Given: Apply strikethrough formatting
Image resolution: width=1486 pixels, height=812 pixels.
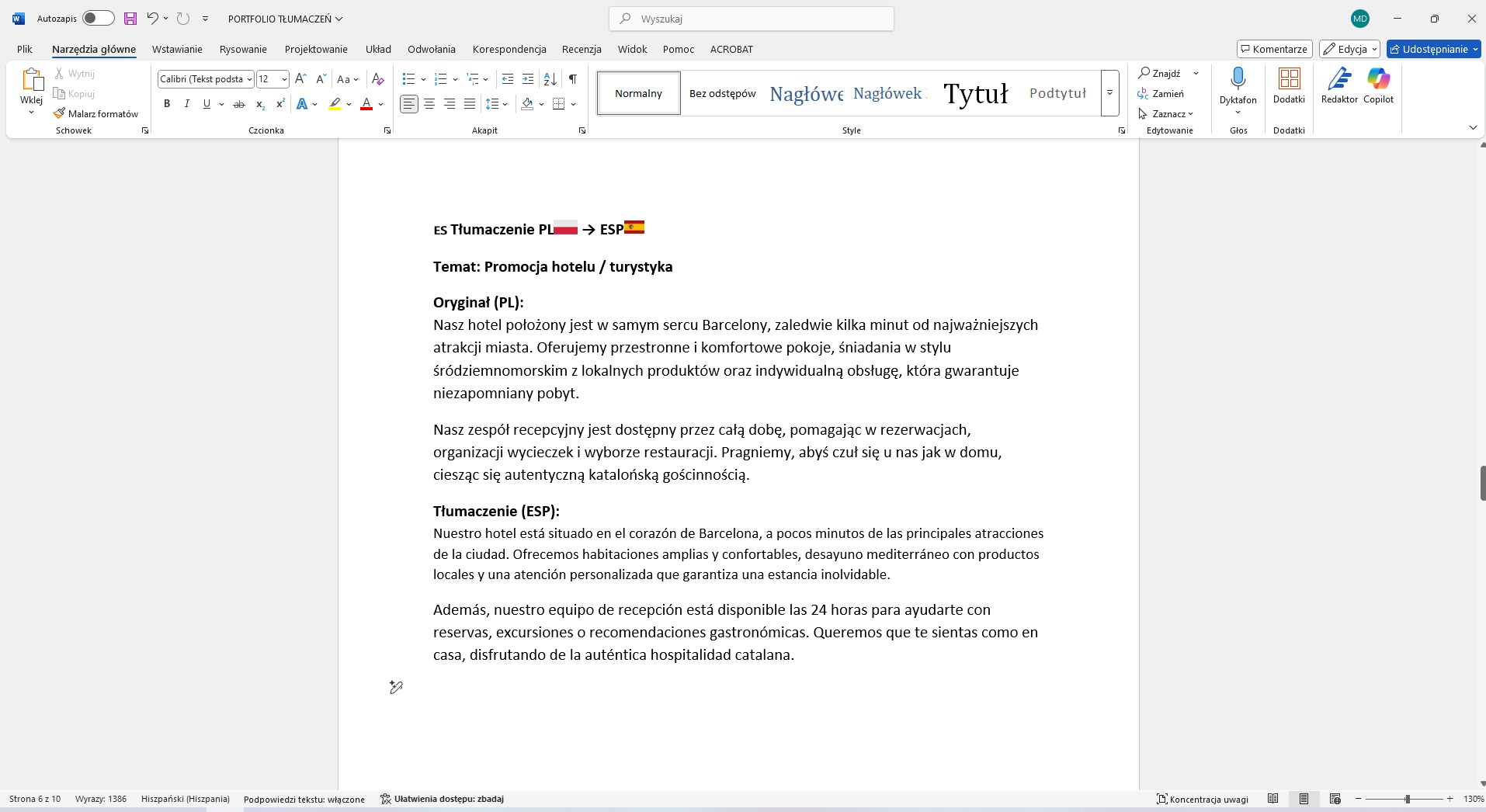Looking at the screenshot, I should 239,104.
